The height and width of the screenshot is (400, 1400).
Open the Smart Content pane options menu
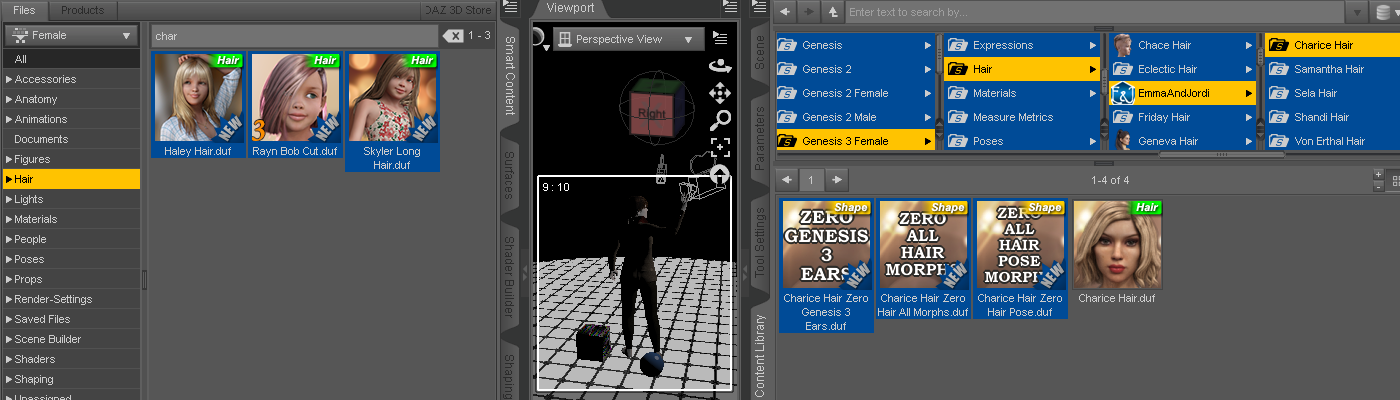(509, 8)
